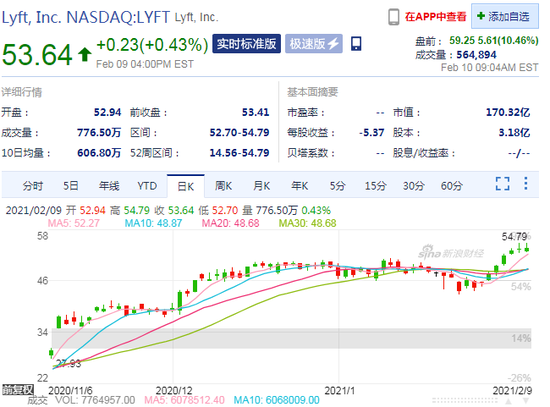Click the volume MA10: 6068009.00 label

coord(276,400)
